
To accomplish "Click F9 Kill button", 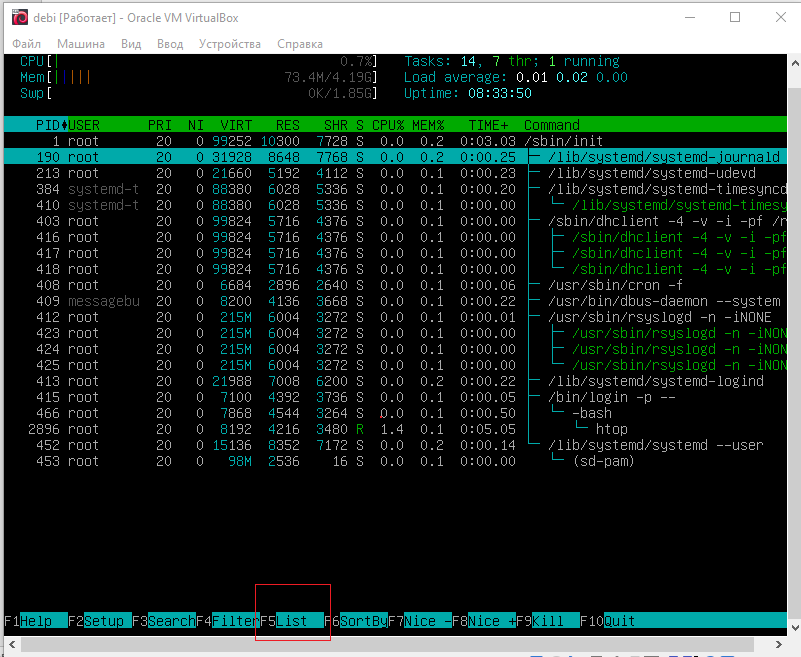I will click(548, 621).
